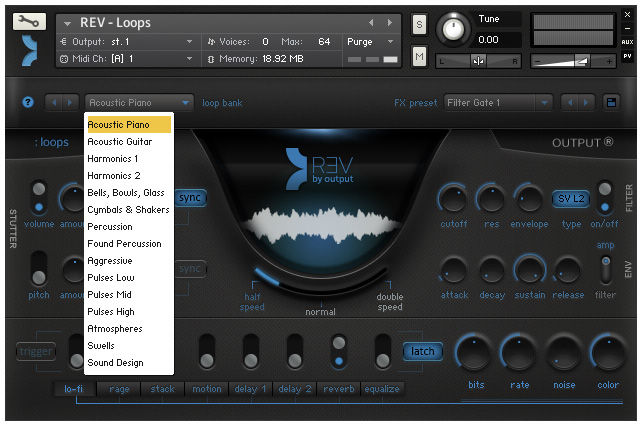Toggle the stutter volume switch

click(x=39, y=198)
